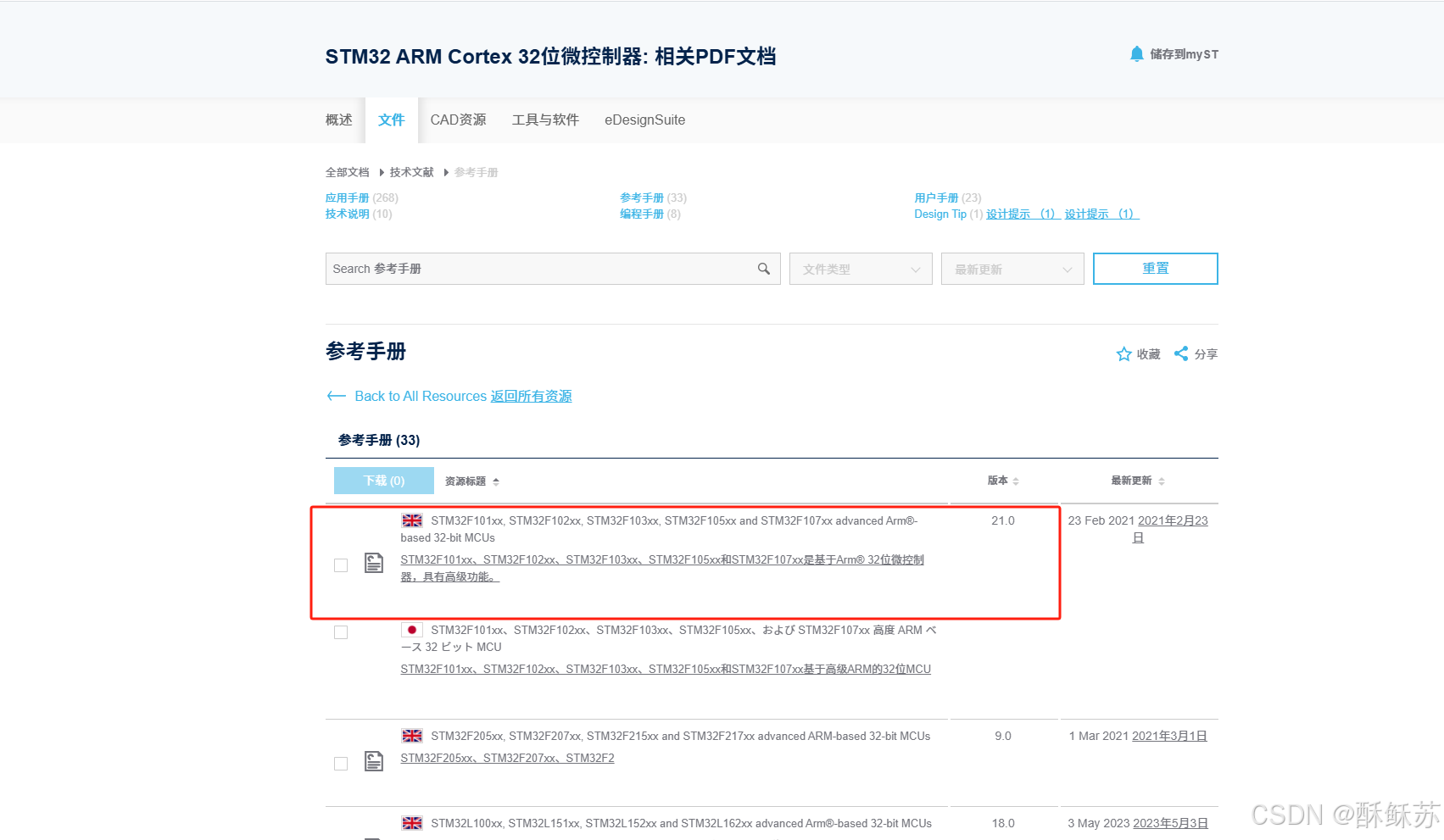Click the share icon
Viewport: 1444px width, 840px height.
coord(1180,353)
